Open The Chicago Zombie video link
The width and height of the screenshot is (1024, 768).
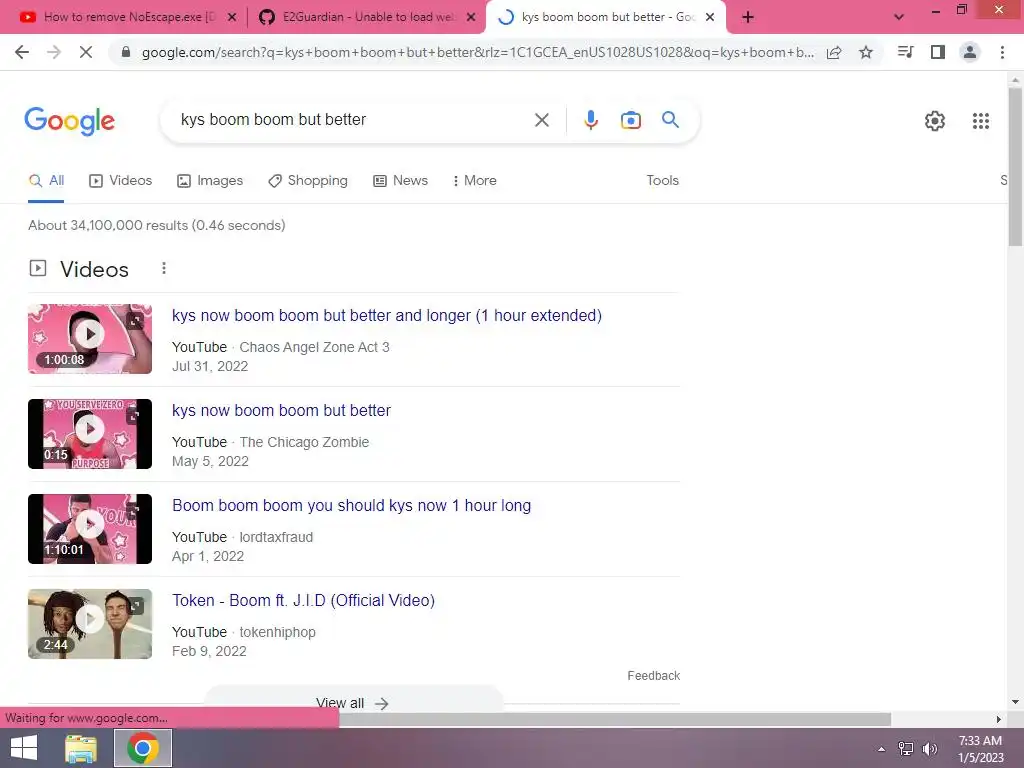pyautogui.click(x=281, y=411)
